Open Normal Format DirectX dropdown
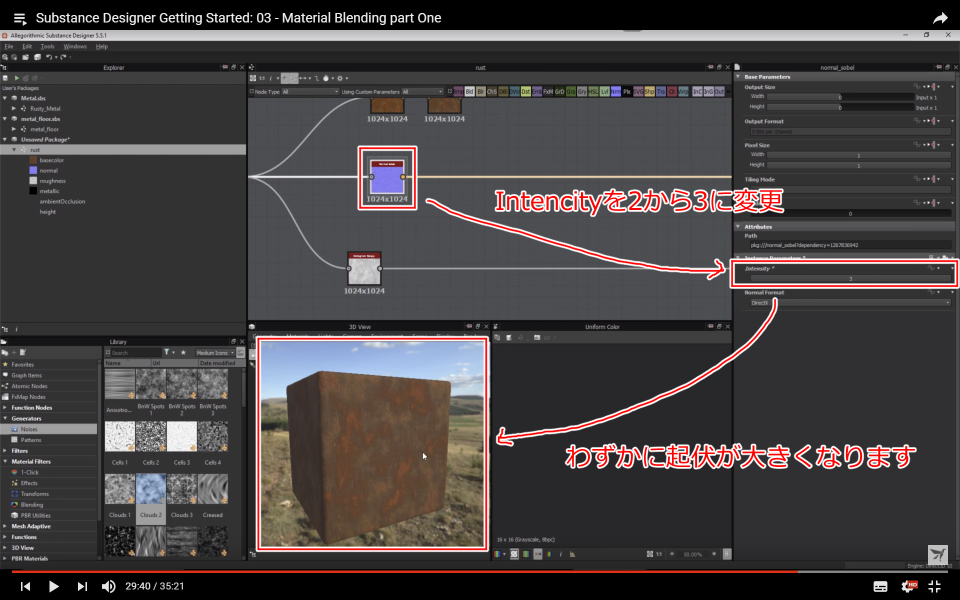Viewport: 960px width, 600px height. 850,303
